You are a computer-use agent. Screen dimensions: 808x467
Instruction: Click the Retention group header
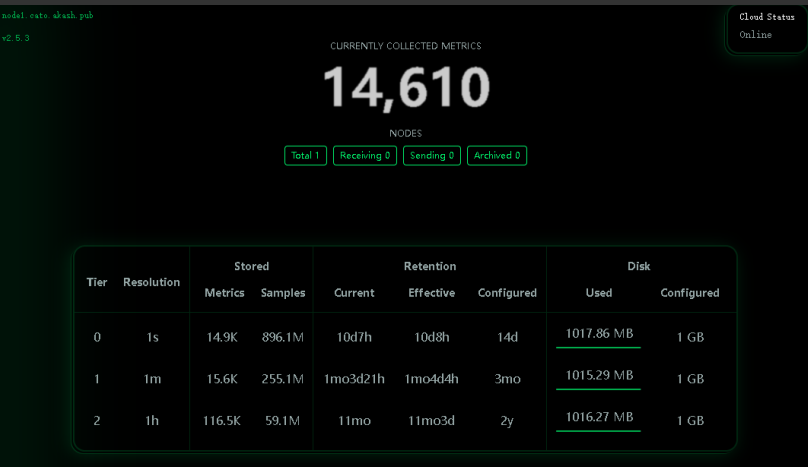tap(430, 266)
